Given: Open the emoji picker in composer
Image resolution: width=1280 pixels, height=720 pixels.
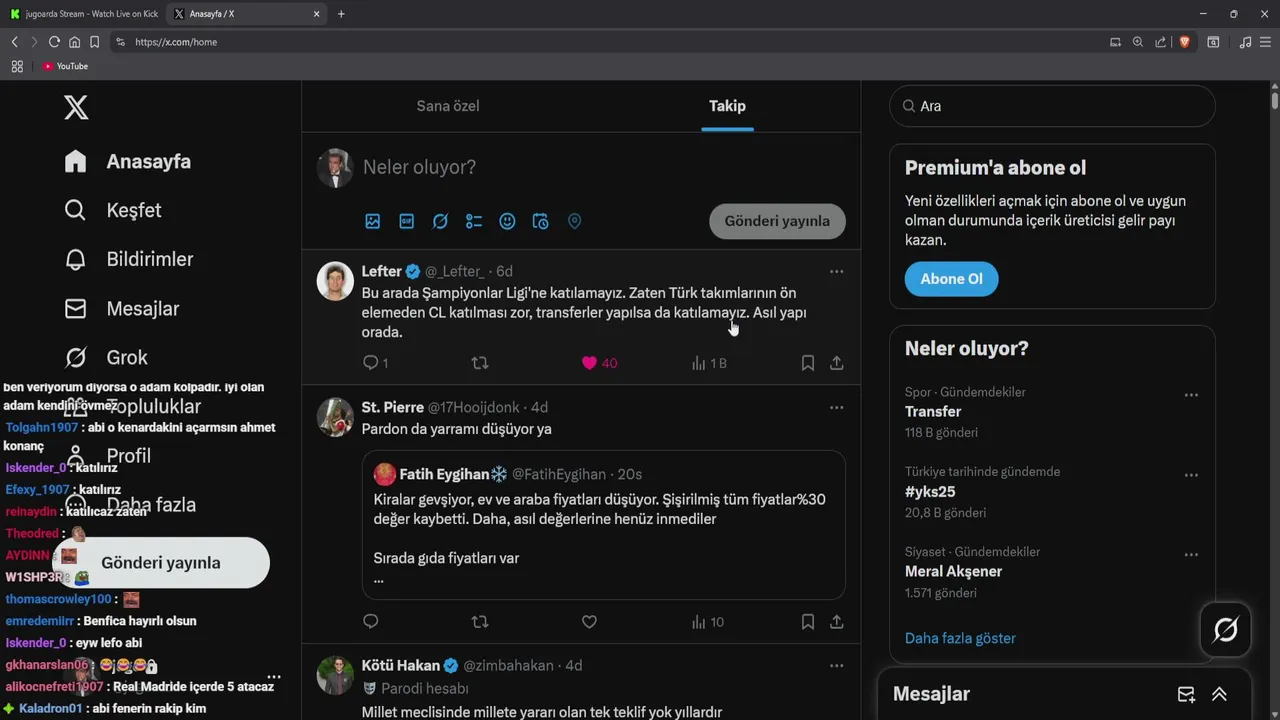Looking at the screenshot, I should pyautogui.click(x=507, y=221).
